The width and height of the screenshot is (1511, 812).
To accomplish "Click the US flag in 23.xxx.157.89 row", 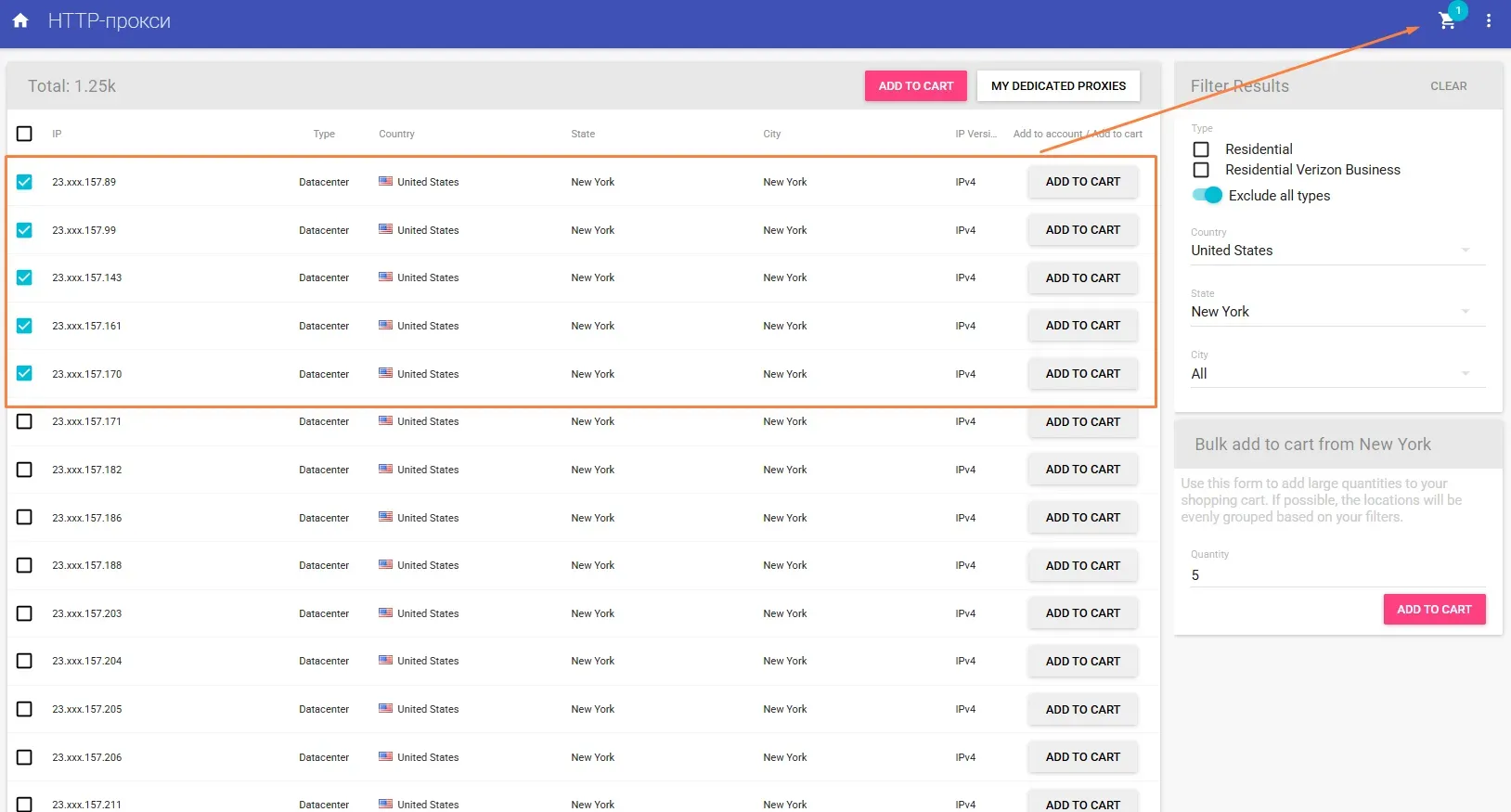I will (x=385, y=182).
